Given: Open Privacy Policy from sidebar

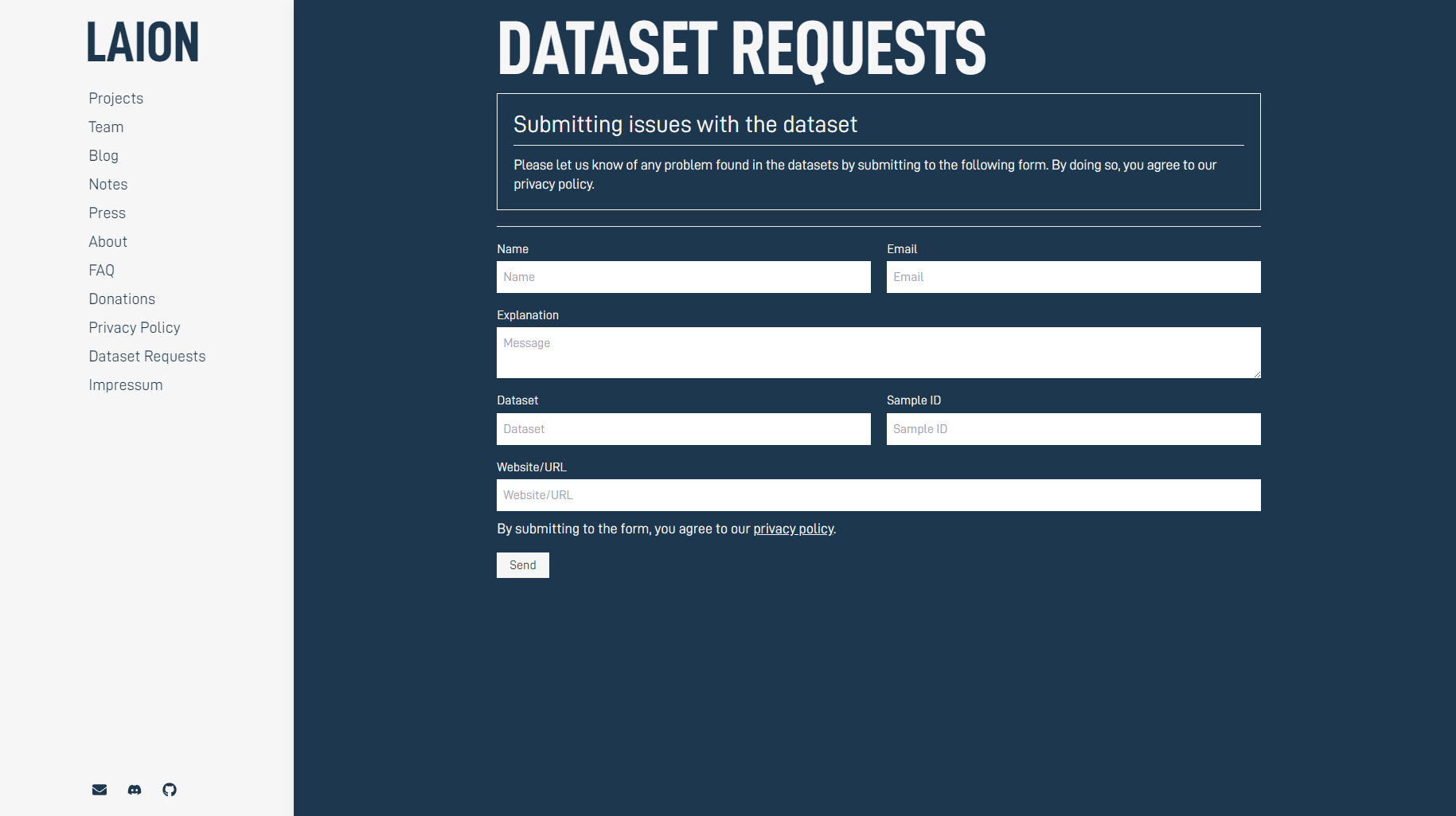Looking at the screenshot, I should (135, 328).
